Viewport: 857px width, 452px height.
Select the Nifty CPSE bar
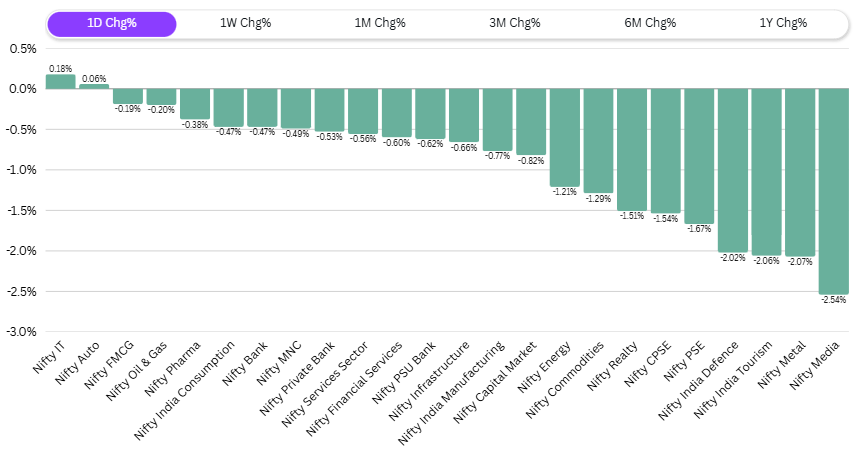point(665,150)
